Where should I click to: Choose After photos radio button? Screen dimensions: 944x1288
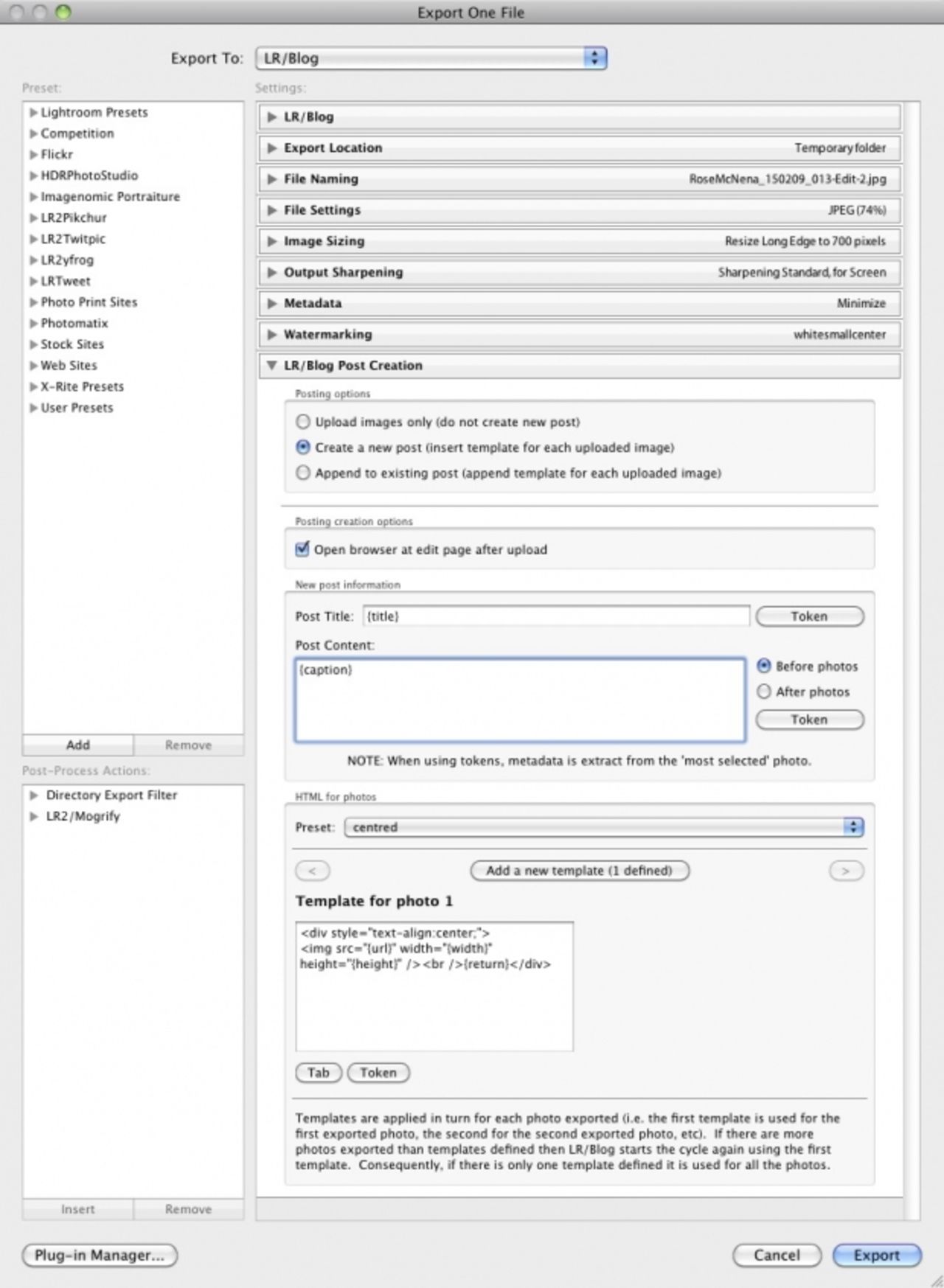pos(764,692)
